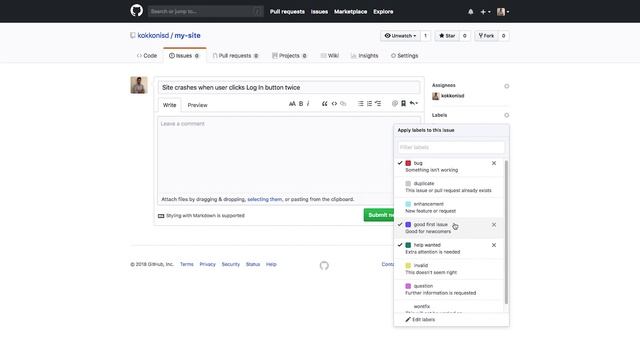Toggle the help wanted label

click(x=449, y=249)
